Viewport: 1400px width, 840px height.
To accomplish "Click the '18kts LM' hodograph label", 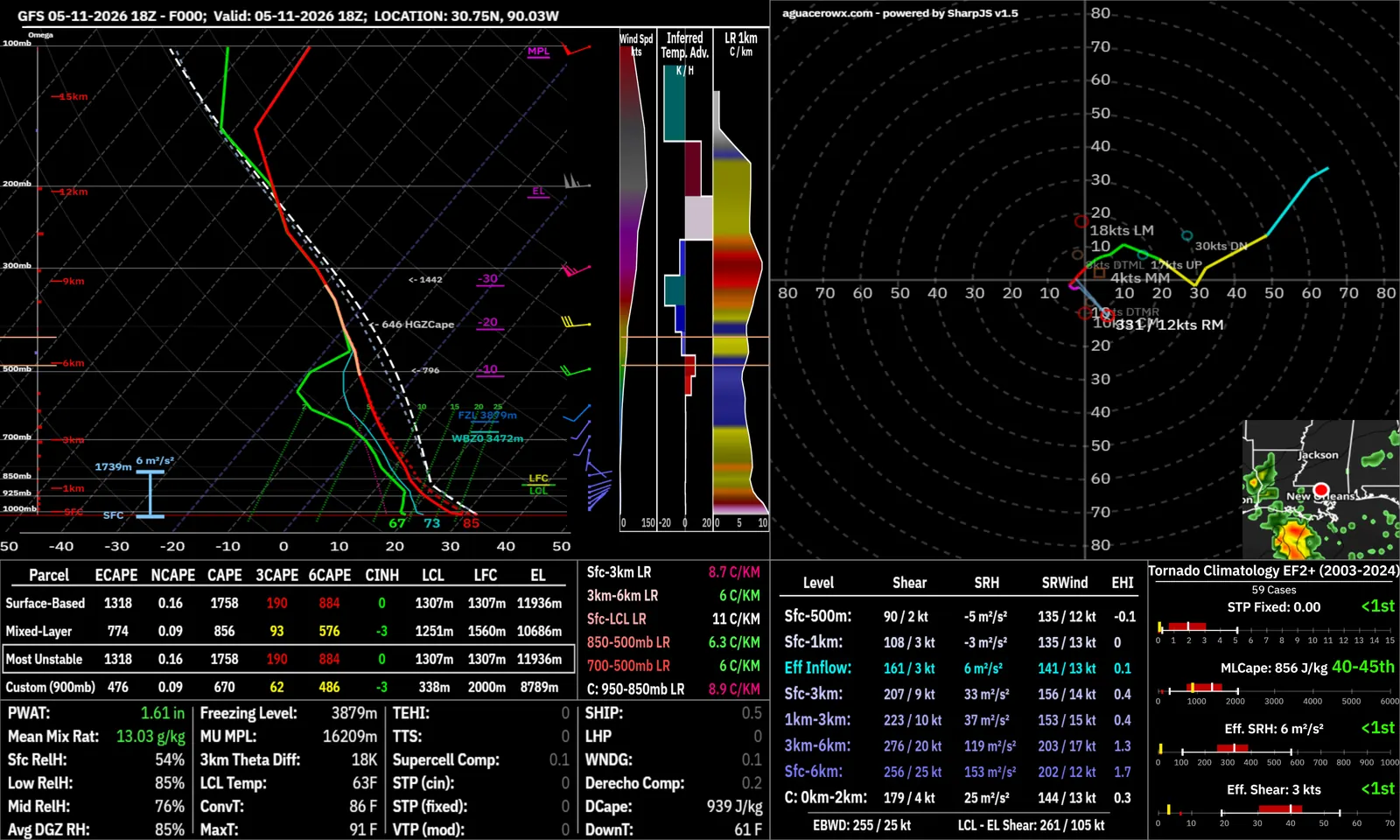I will point(1122,230).
